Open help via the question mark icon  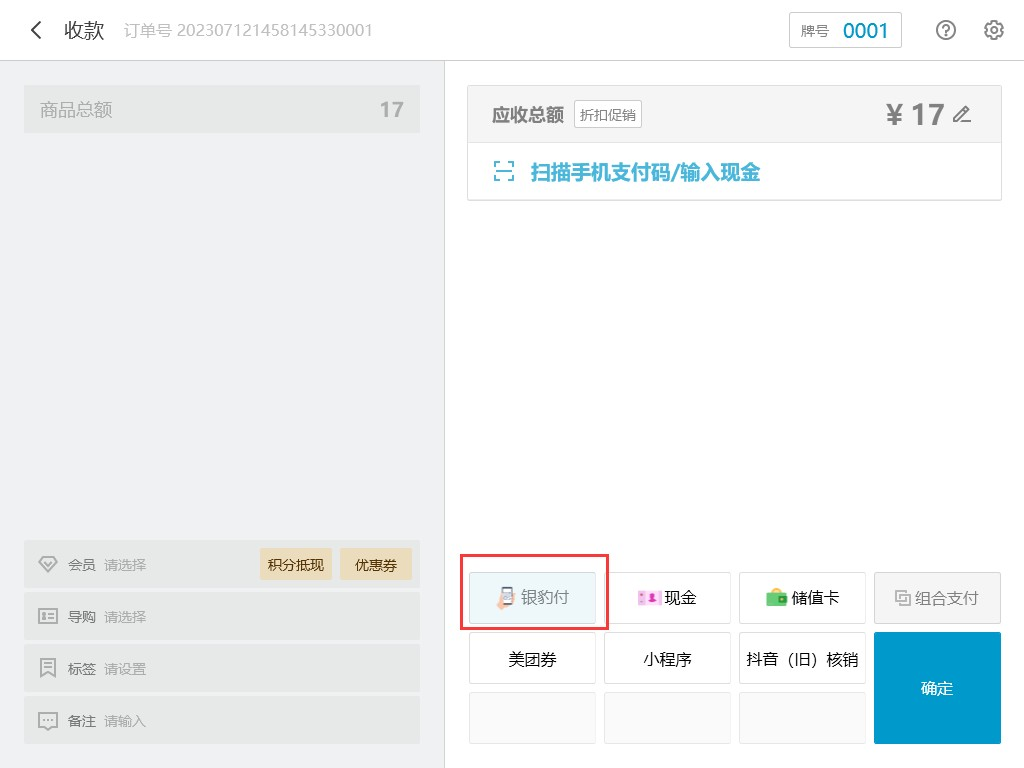[945, 30]
